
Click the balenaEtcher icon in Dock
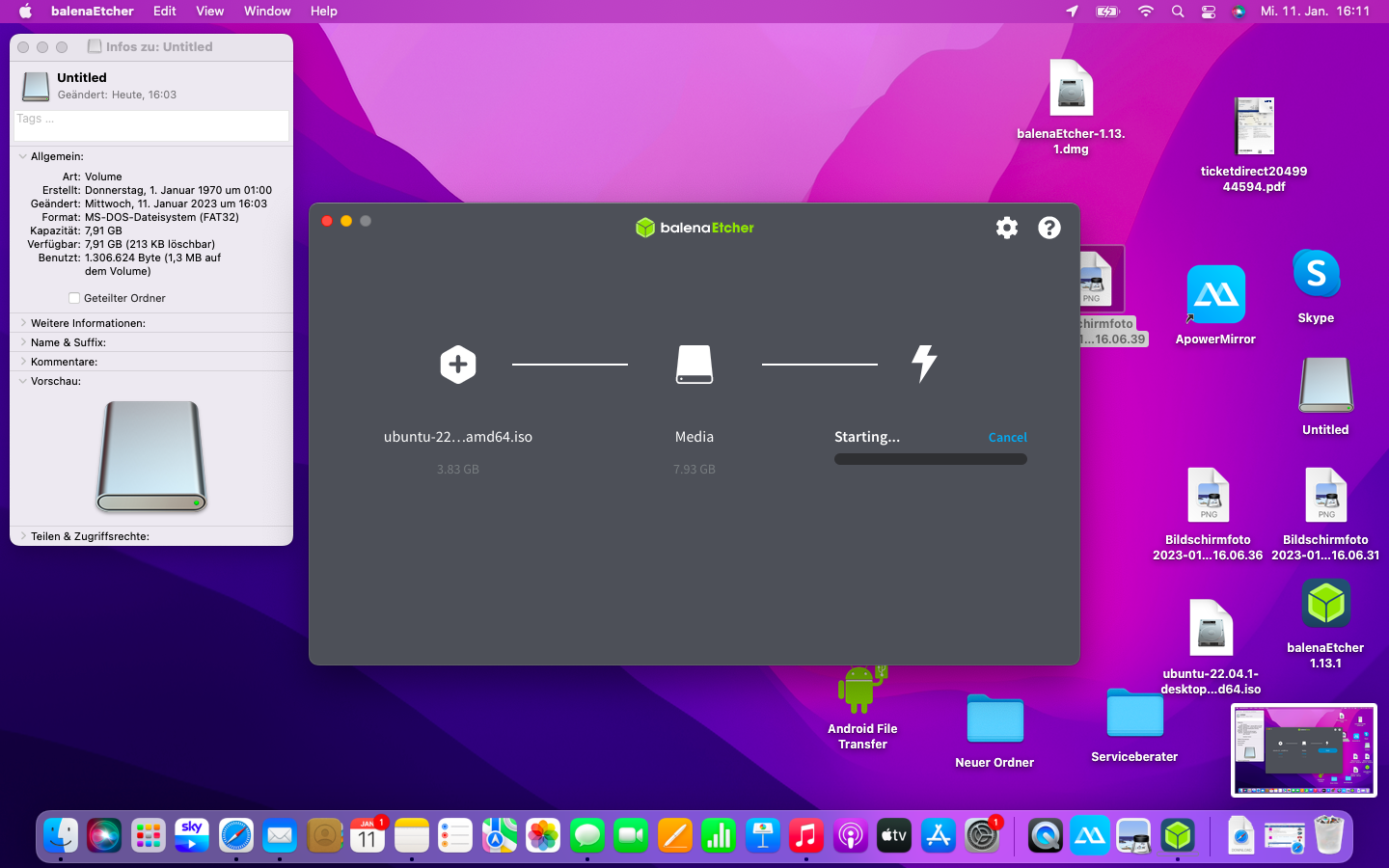[x=1178, y=835]
